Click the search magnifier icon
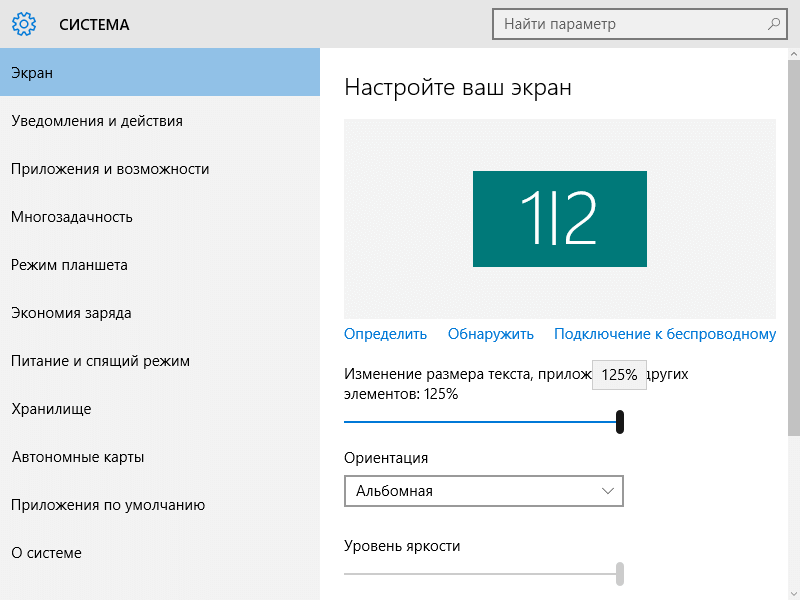Viewport: 800px width, 600px height. point(773,23)
